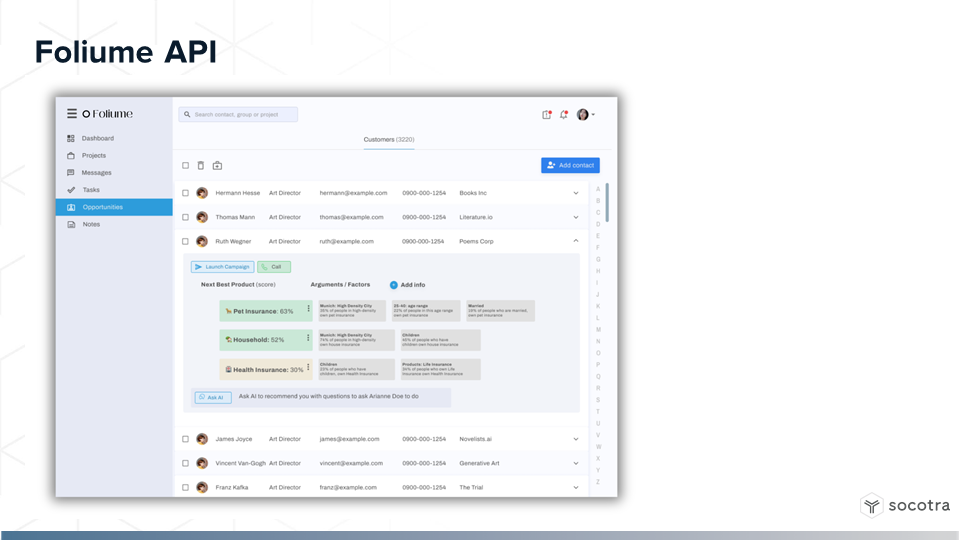Click Hermann Hesse's avatar
The image size is (960, 540).
202,193
